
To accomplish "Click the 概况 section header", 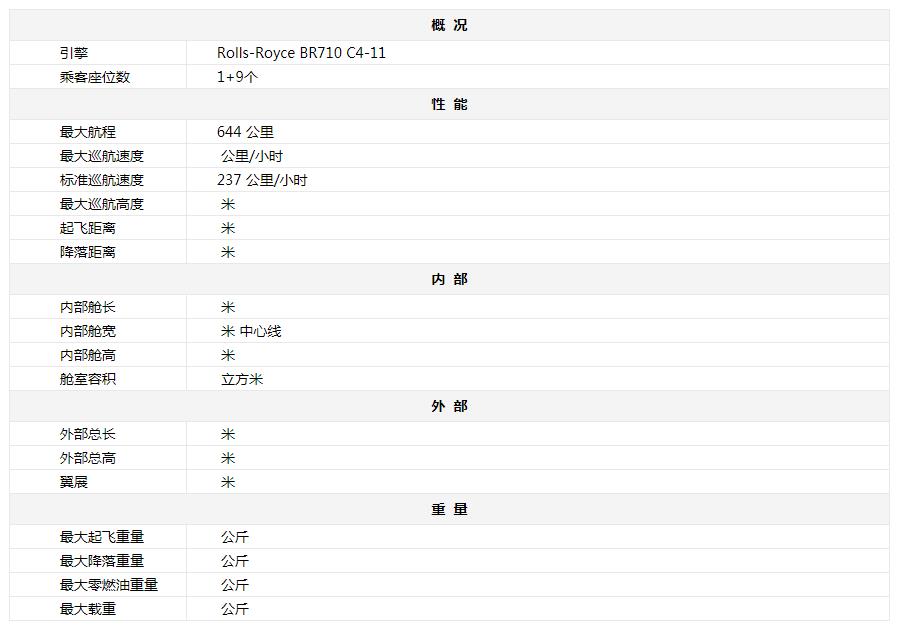I will (x=449, y=25).
